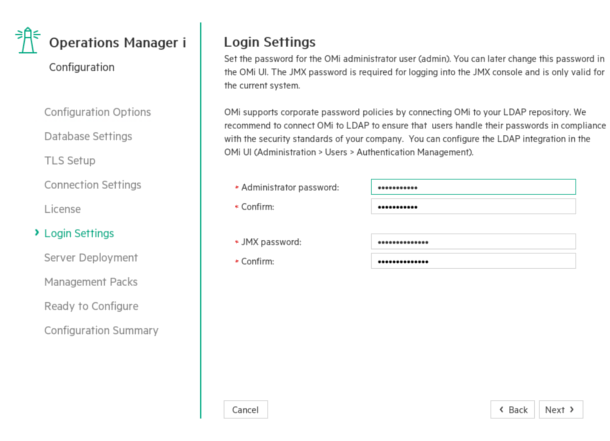This screenshot has height=441, width=610.
Task: Open Connection Settings step
Action: [93, 185]
